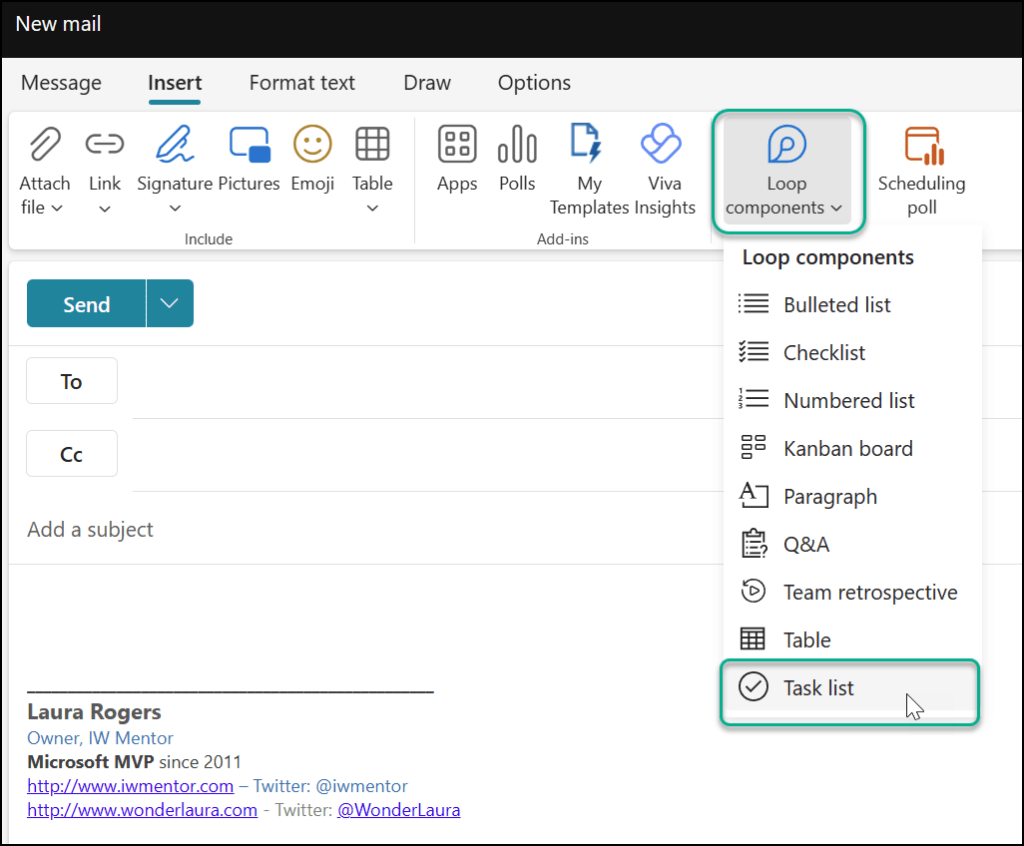
Task: Click the Send button
Action: click(85, 303)
